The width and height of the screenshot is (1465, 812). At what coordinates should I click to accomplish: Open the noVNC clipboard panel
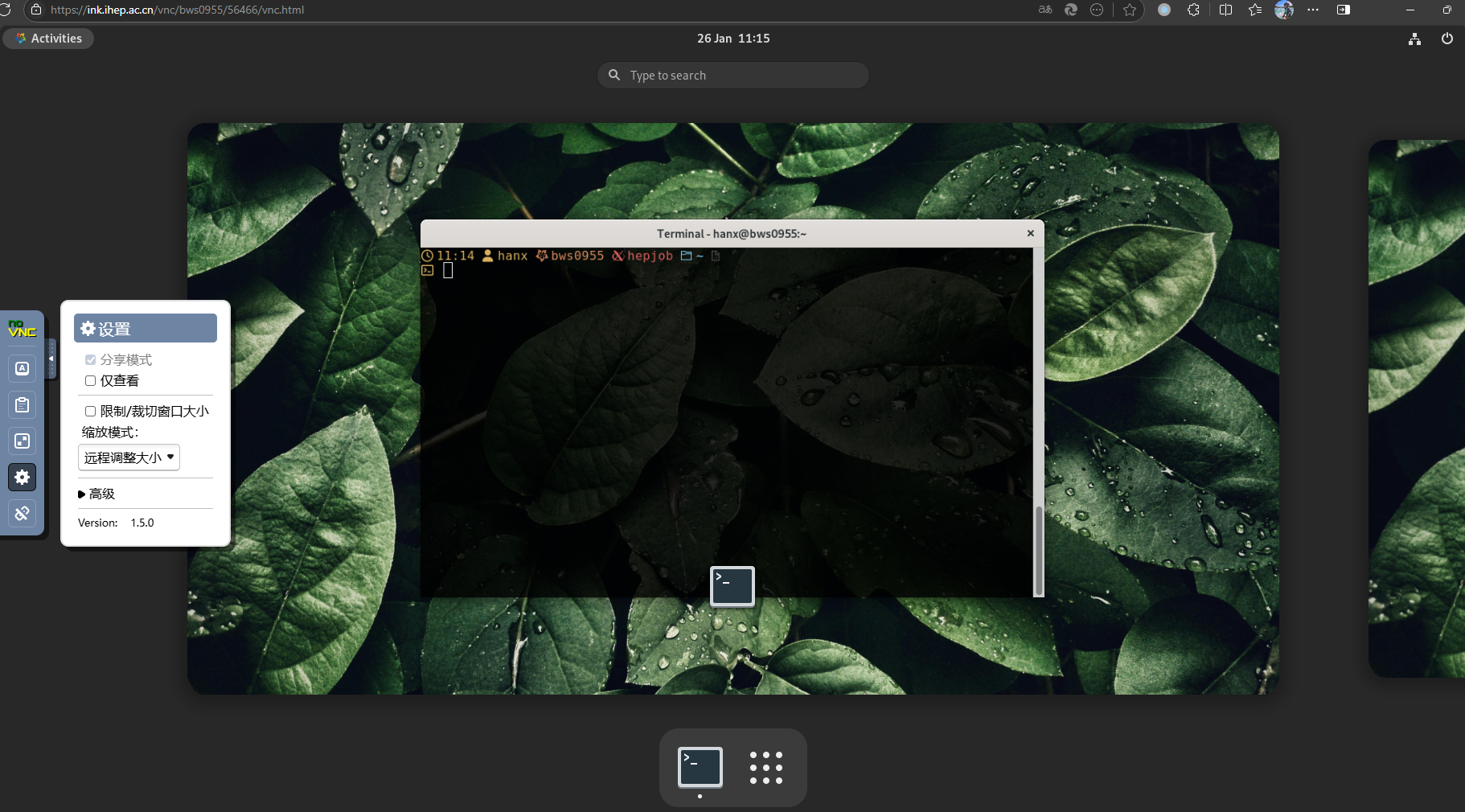(23, 404)
